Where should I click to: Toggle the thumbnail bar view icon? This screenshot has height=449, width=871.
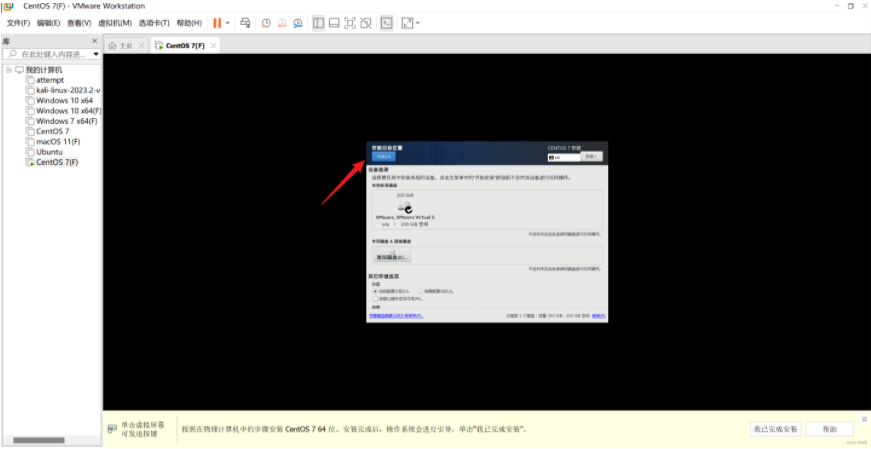[x=334, y=23]
